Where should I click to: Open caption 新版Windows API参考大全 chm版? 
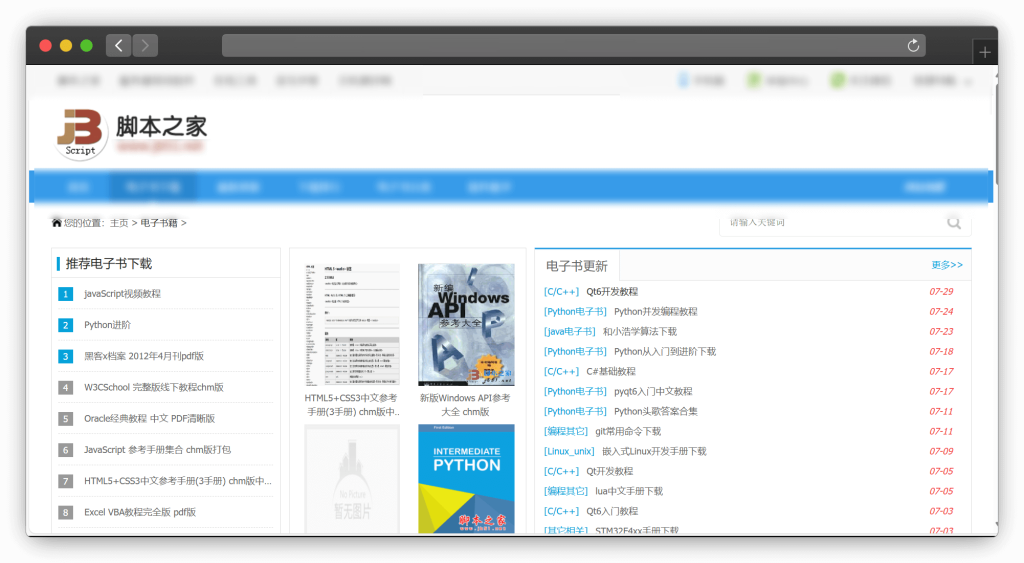click(x=465, y=405)
